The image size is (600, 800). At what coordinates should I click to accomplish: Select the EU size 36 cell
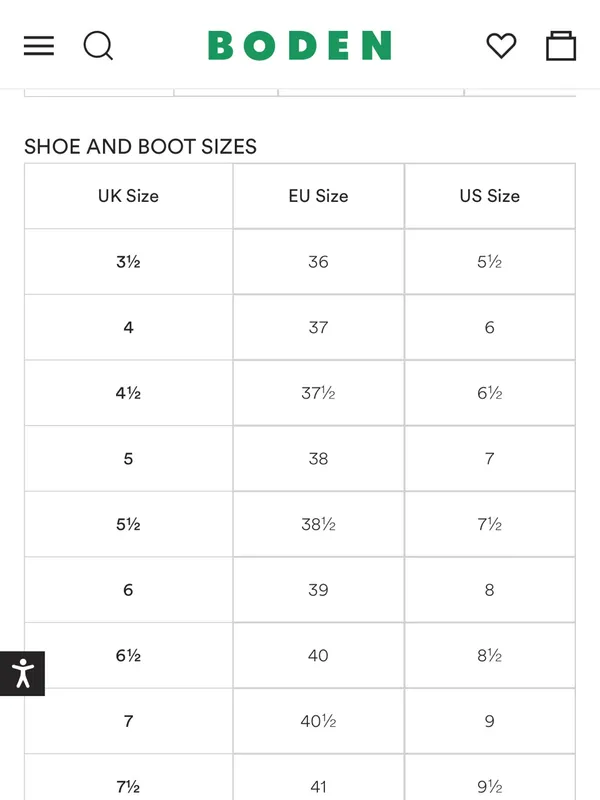(x=318, y=262)
